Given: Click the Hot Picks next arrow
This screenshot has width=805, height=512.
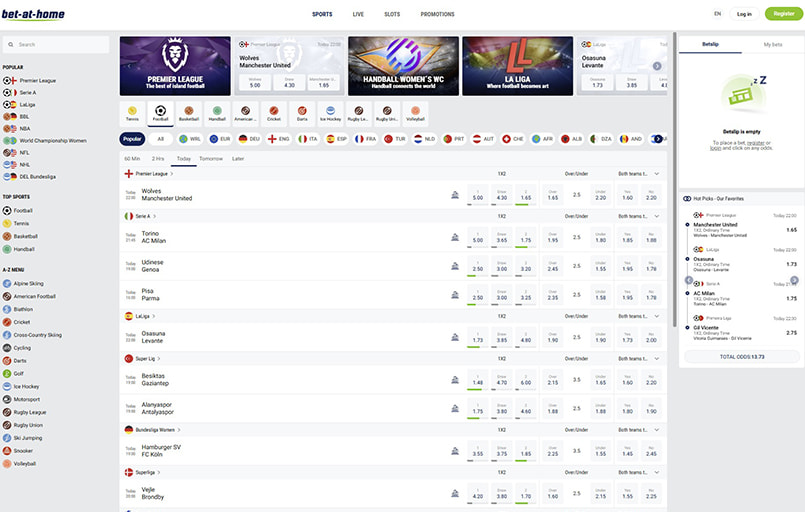Looking at the screenshot, I should tap(794, 280).
